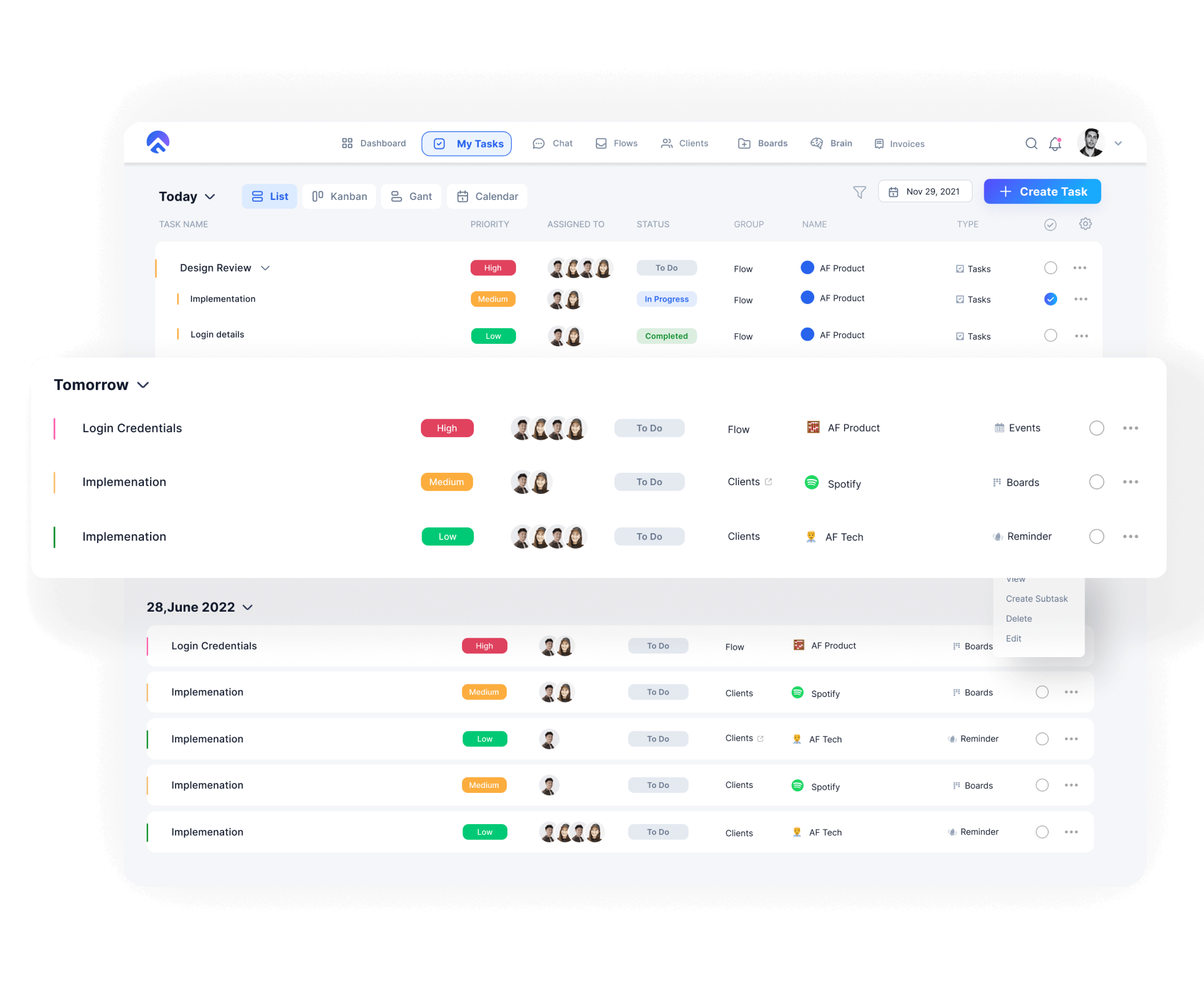Switch to Kanban view tab
Screen dimensions: 1204x981
[339, 197]
